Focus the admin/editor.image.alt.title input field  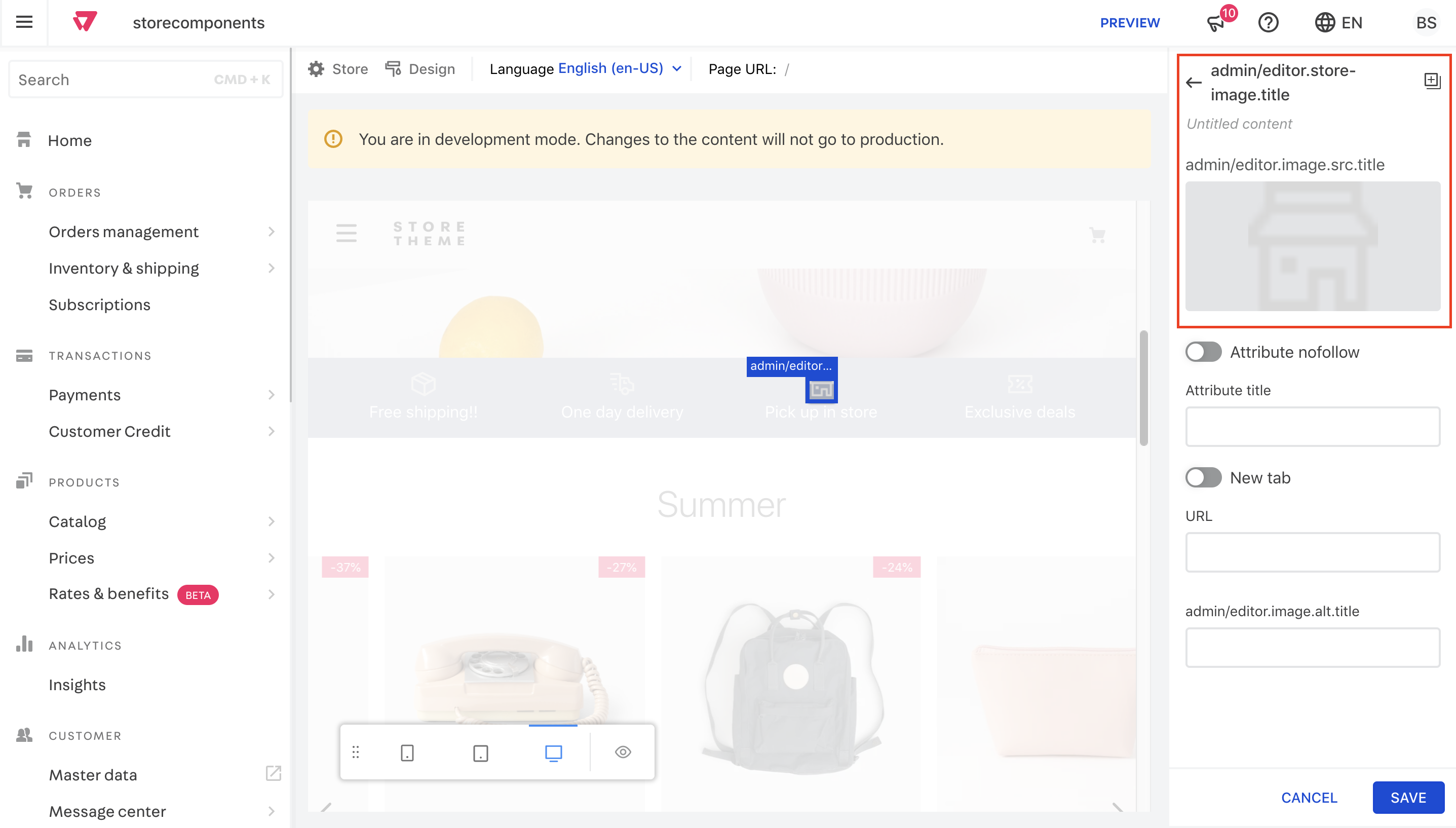pos(1312,647)
